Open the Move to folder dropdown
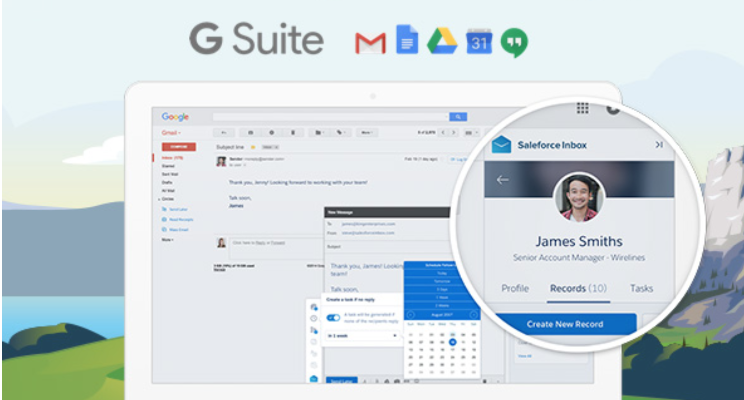Screen dimensions: 744x400 point(319,133)
